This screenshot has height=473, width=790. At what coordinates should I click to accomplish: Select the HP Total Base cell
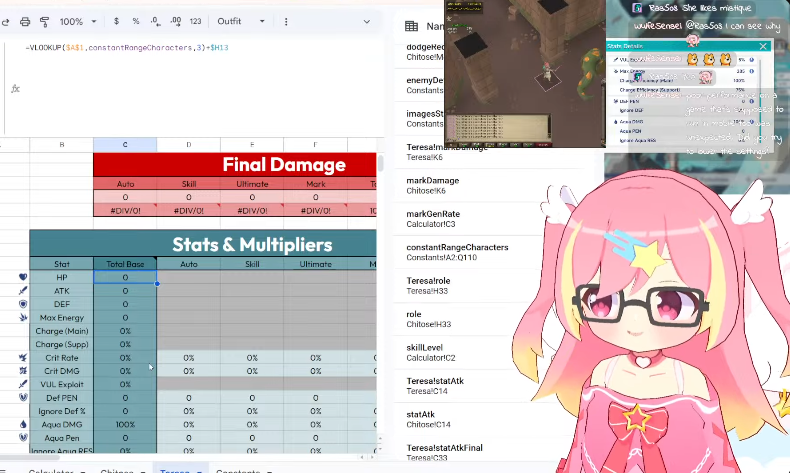[x=125, y=277]
